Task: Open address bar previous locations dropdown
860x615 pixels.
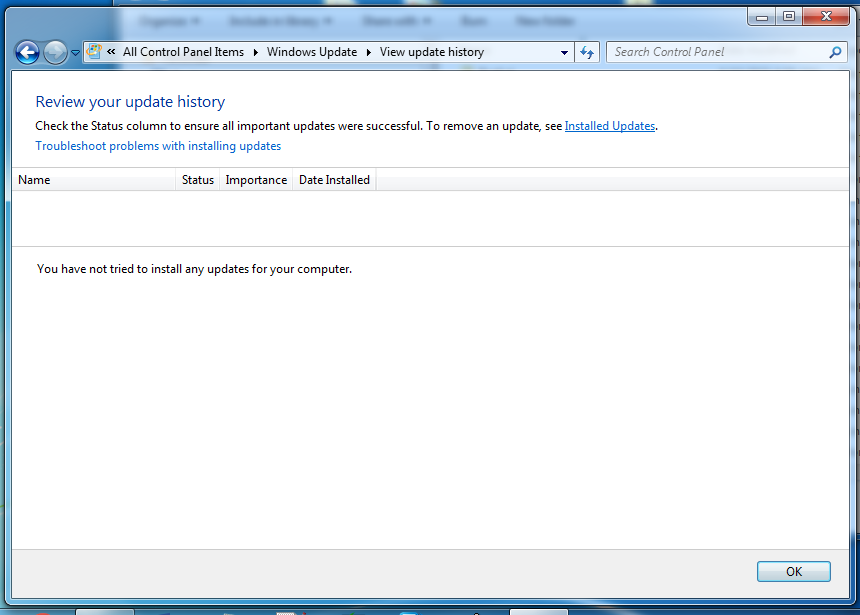Action: (x=564, y=53)
